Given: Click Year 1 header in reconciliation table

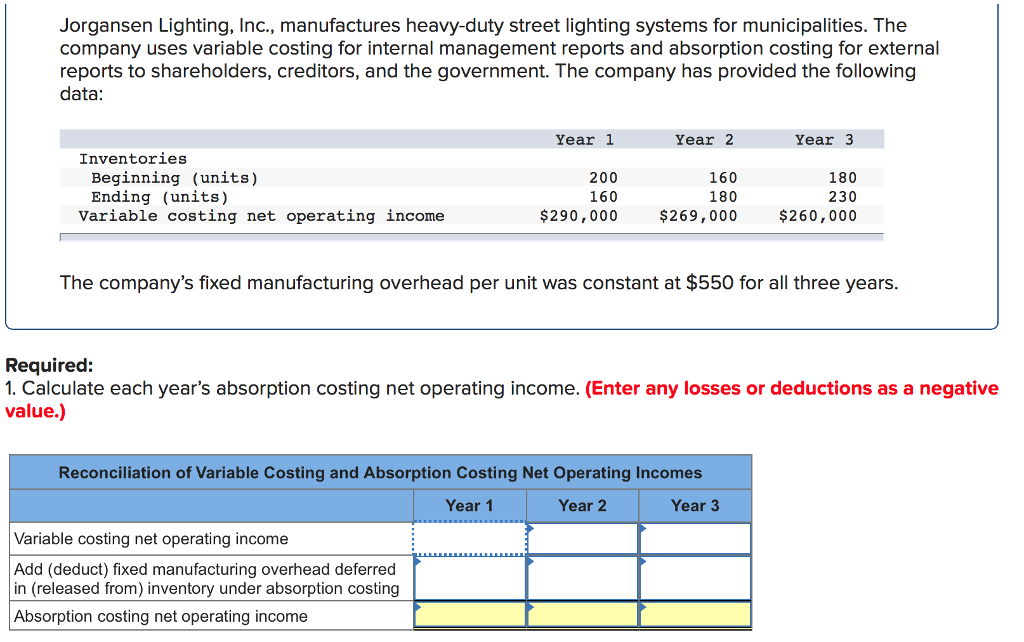Looking at the screenshot, I should tap(469, 506).
